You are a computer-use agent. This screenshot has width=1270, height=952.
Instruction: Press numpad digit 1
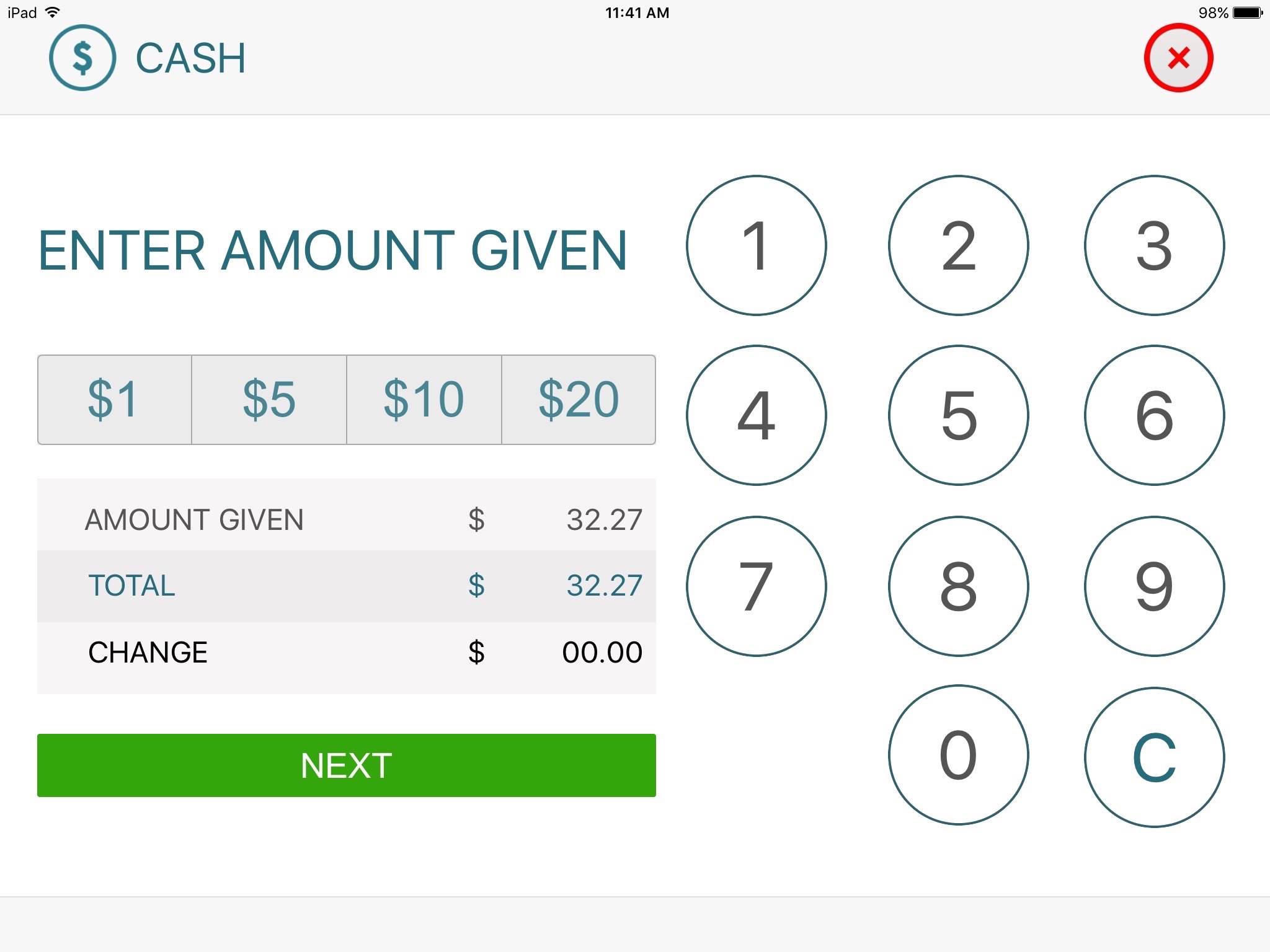point(757,244)
